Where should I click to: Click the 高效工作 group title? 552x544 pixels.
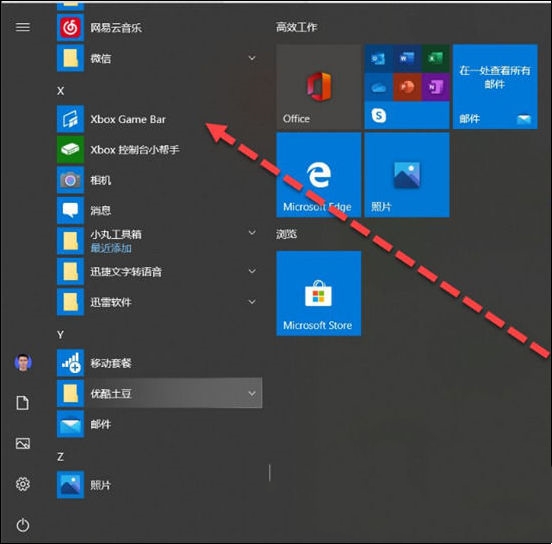296,27
